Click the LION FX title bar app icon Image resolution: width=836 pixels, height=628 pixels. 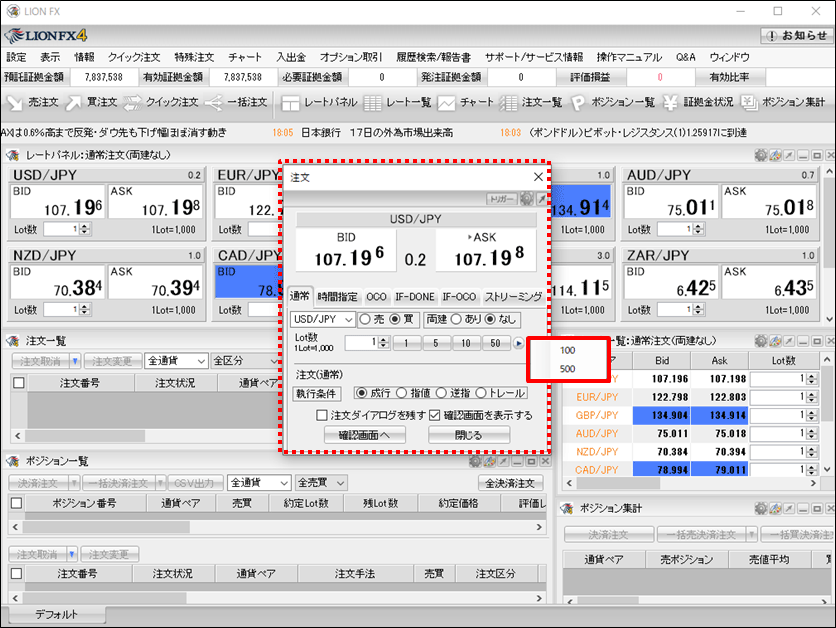13,11
